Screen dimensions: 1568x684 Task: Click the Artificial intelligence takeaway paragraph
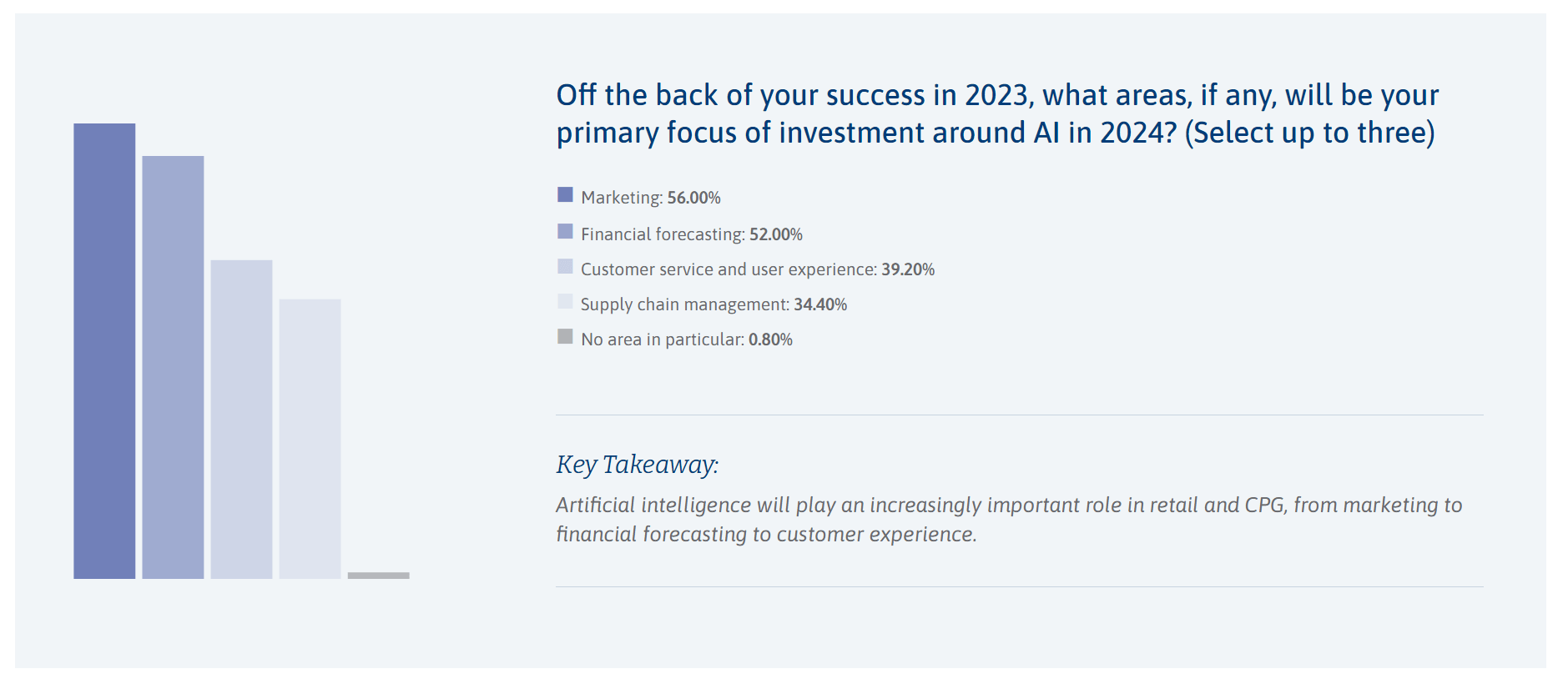click(1009, 519)
